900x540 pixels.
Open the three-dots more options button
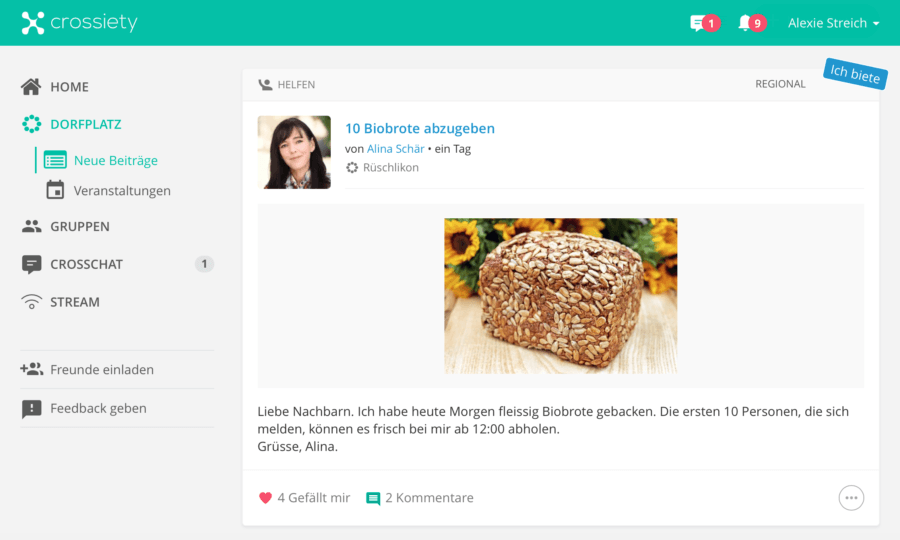pyautogui.click(x=851, y=498)
